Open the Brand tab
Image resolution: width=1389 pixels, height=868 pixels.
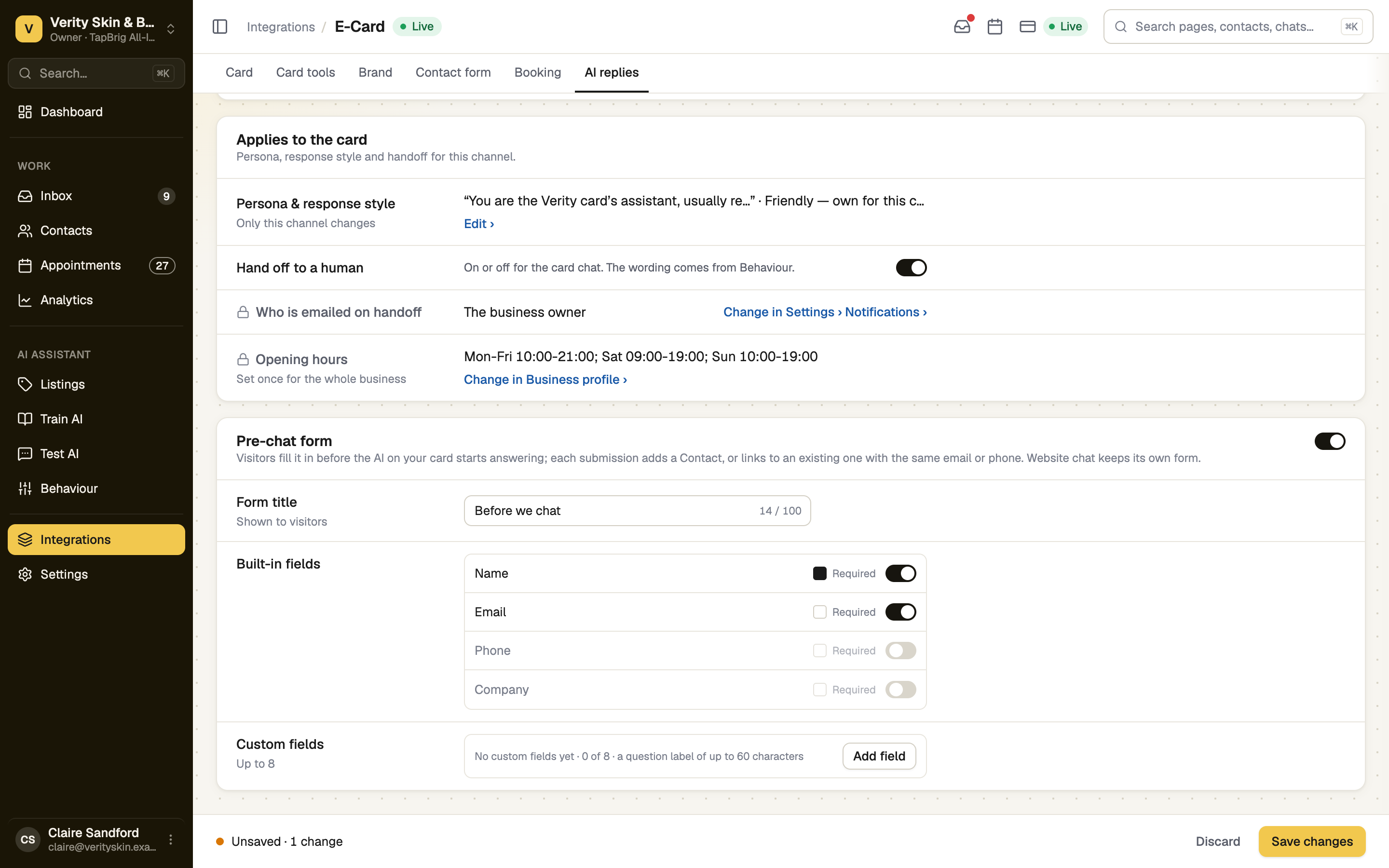pos(375,72)
